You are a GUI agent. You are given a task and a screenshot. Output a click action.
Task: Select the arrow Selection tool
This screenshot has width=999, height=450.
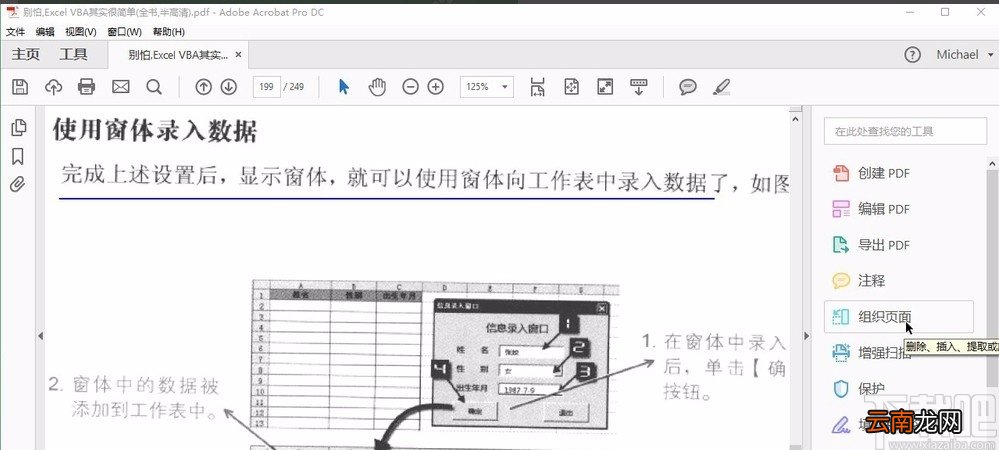(344, 87)
